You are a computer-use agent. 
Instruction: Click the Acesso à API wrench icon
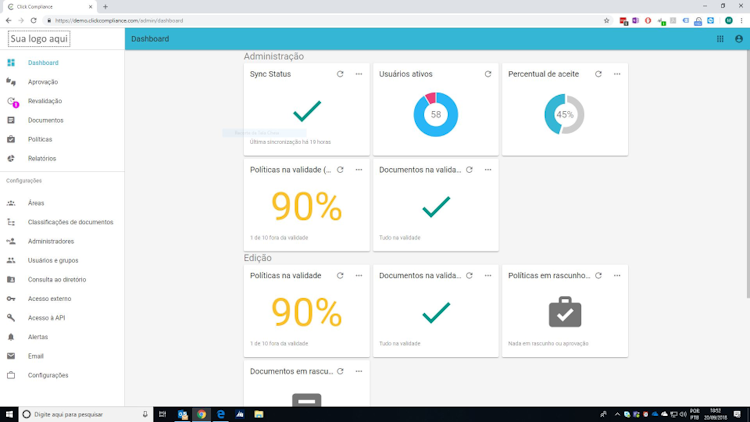[x=11, y=318]
